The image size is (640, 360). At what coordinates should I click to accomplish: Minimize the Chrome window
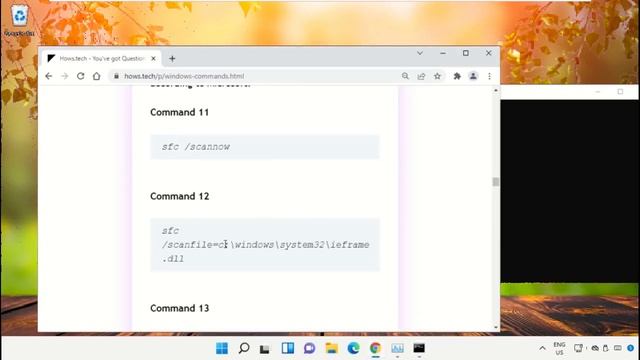coord(443,53)
